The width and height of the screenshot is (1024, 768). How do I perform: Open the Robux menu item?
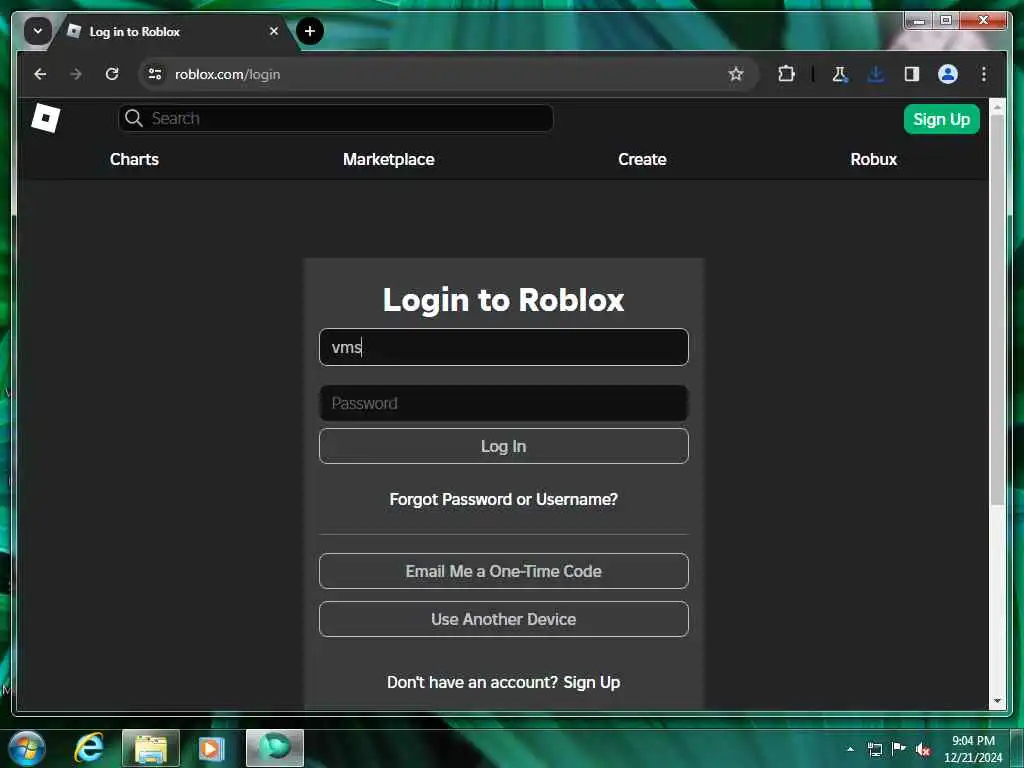click(874, 159)
